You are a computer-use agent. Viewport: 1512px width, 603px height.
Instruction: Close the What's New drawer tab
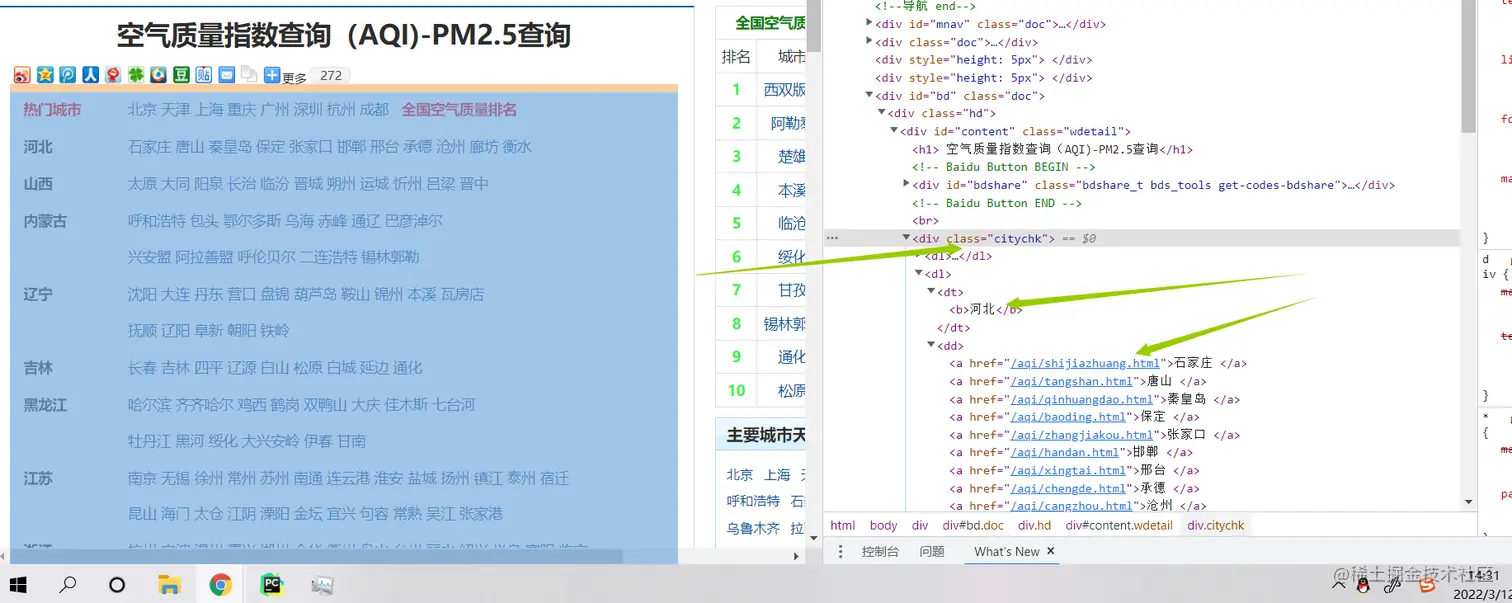[x=1051, y=551]
